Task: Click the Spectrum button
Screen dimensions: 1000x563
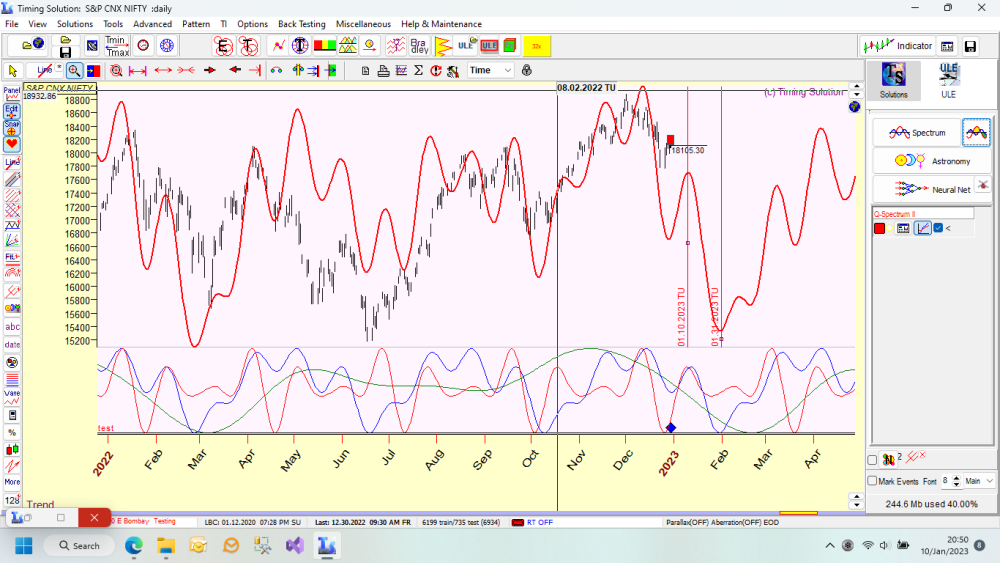Action: click(x=916, y=133)
